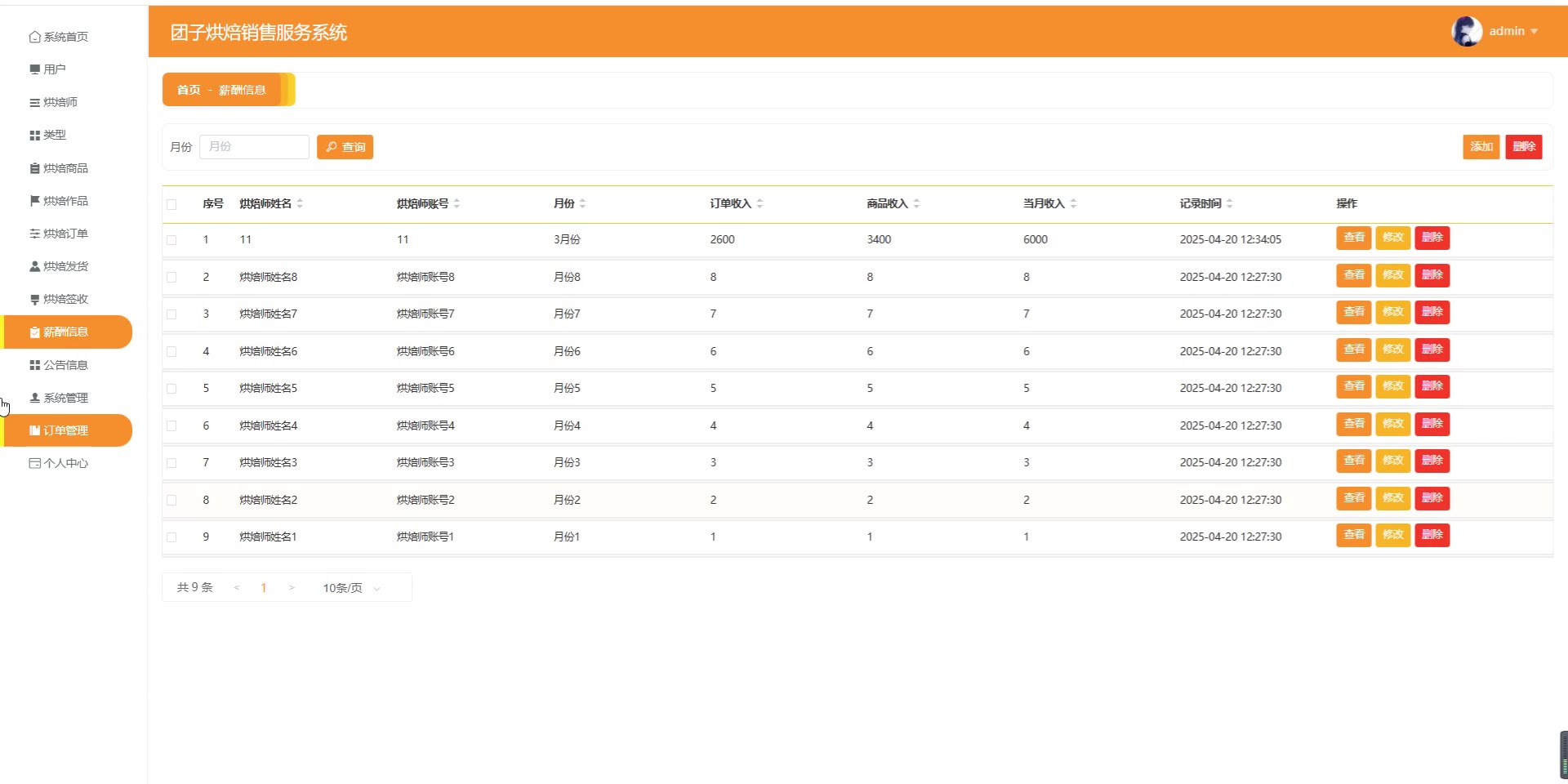Image resolution: width=1568 pixels, height=784 pixels.
Task: Click the 2025-04-20 12:34:05 timestamp cell
Action: [1231, 240]
